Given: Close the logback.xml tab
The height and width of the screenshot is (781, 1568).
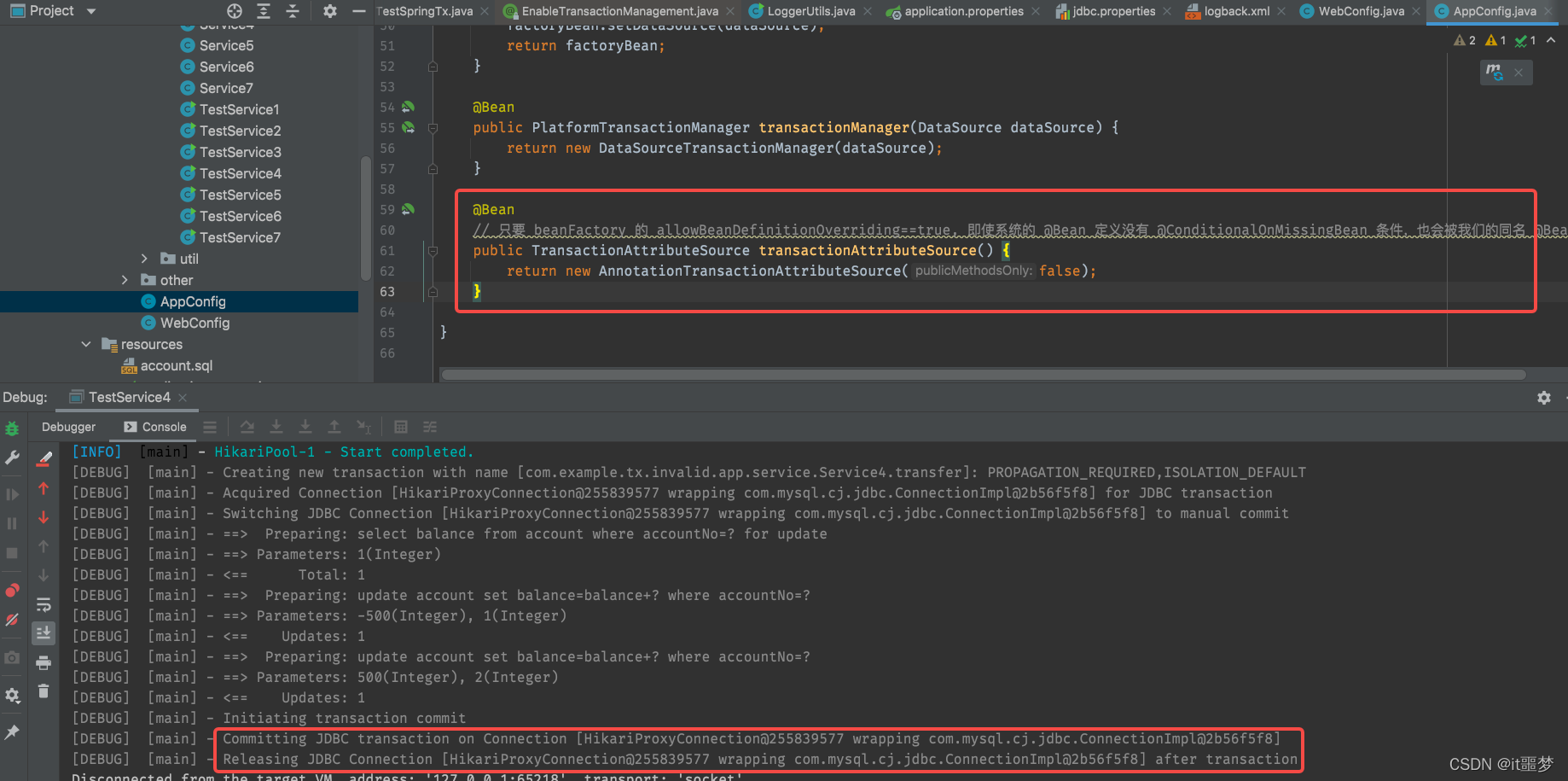Looking at the screenshot, I should pos(1281,11).
